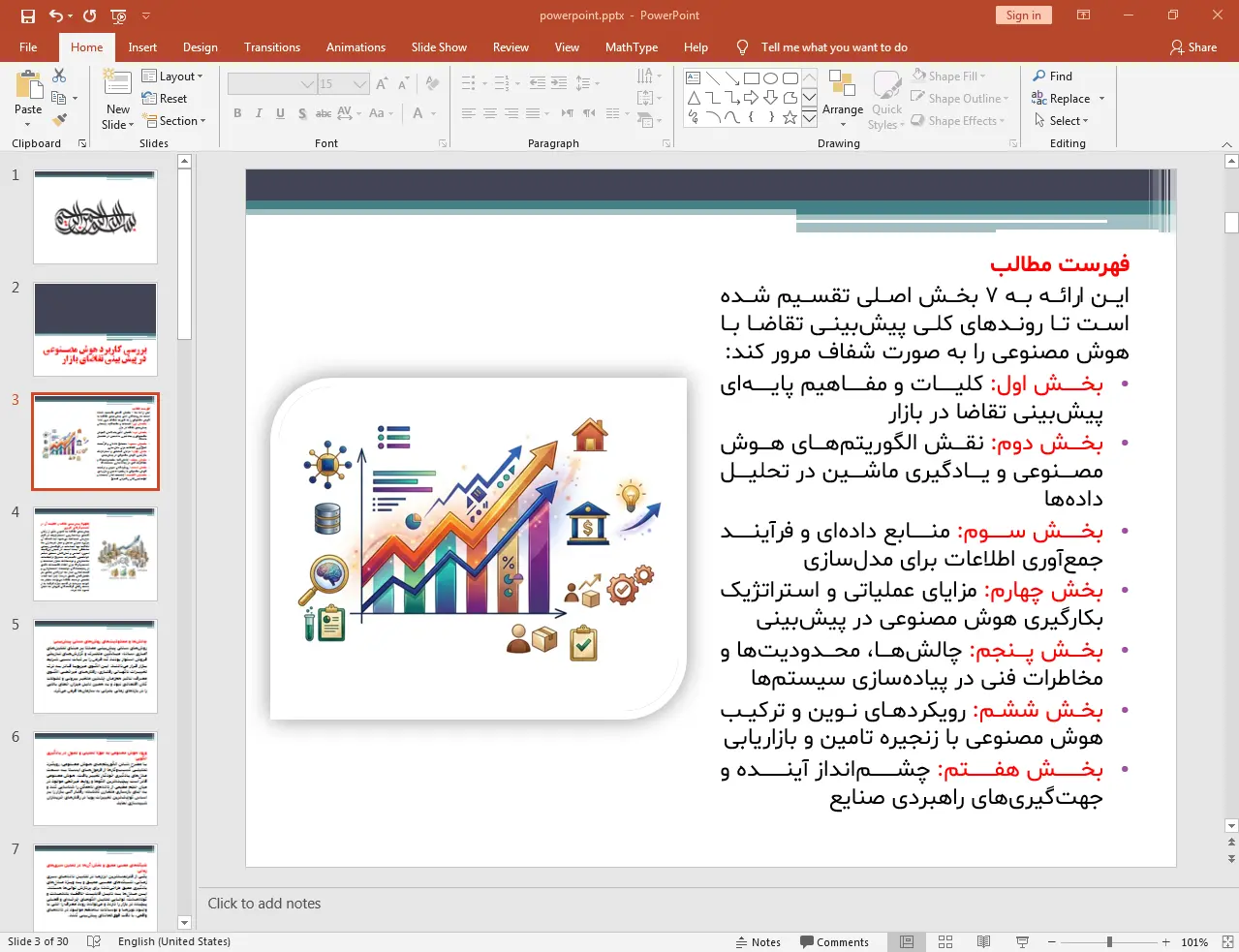Screen dimensions: 1239x952
Task: Click the spell check status bar icon
Action: (x=94, y=941)
